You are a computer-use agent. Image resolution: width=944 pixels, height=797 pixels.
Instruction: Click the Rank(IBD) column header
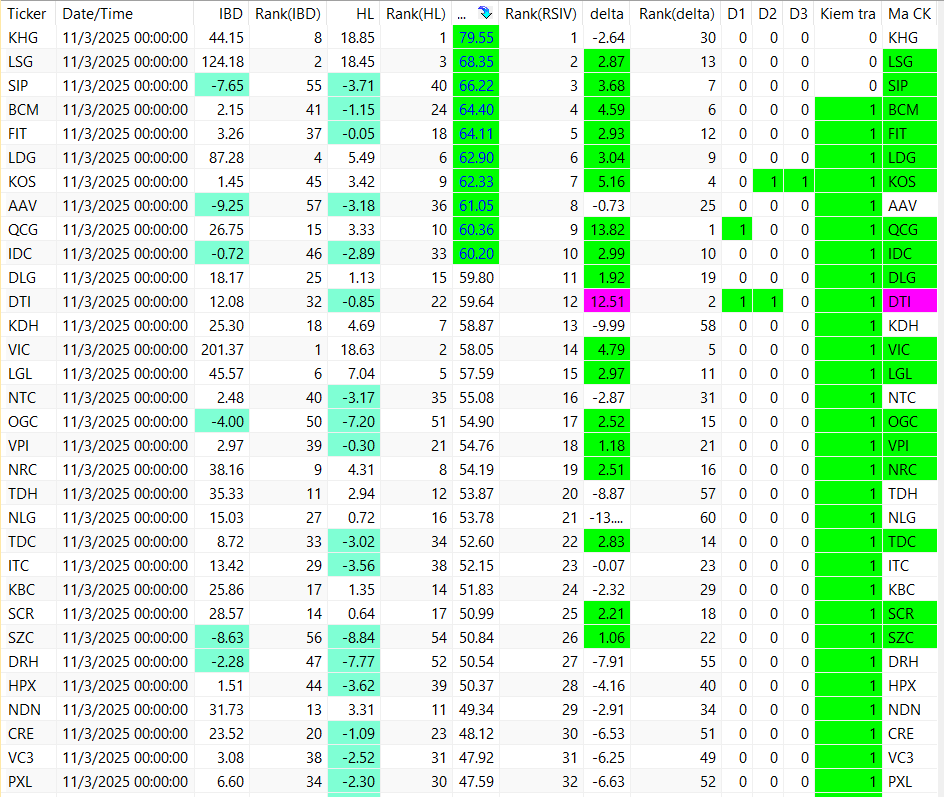288,13
